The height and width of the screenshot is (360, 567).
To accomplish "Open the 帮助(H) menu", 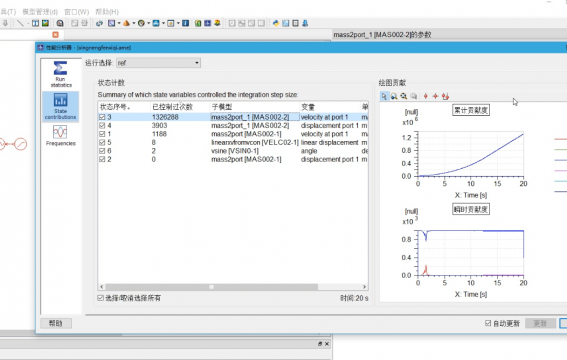I will tap(107, 12).
